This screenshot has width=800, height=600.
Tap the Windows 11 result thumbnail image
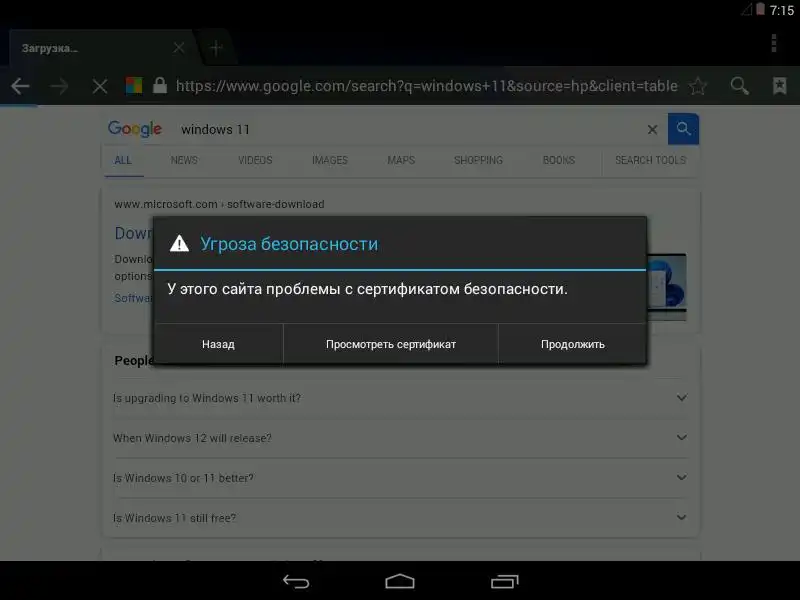coord(666,287)
